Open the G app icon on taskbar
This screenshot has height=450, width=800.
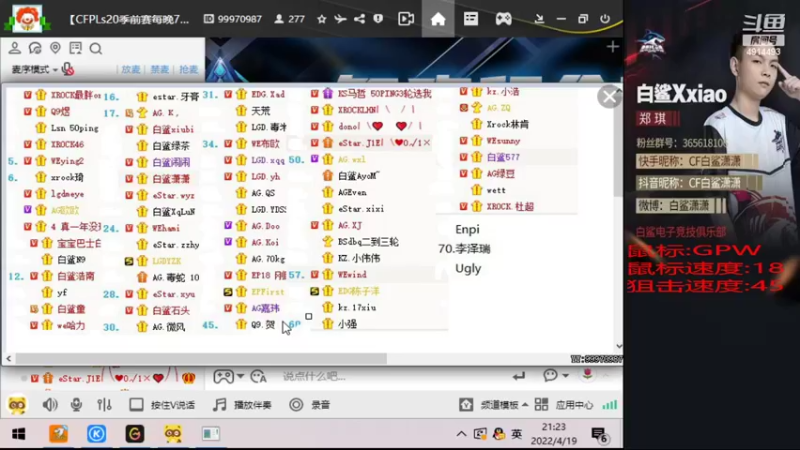(x=135, y=434)
